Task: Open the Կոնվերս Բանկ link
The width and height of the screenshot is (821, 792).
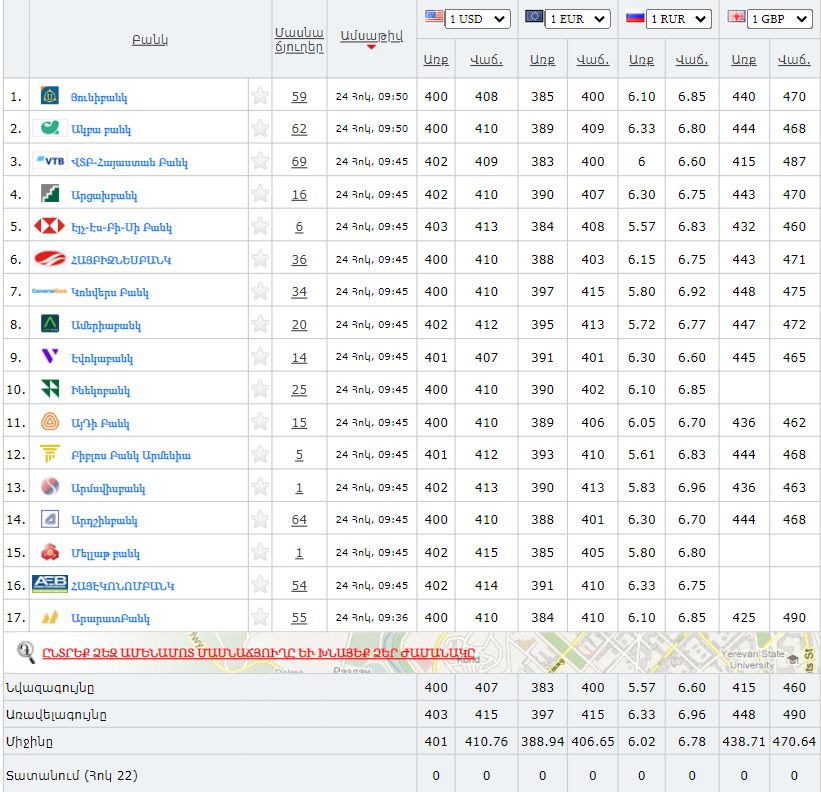Action: (110, 293)
